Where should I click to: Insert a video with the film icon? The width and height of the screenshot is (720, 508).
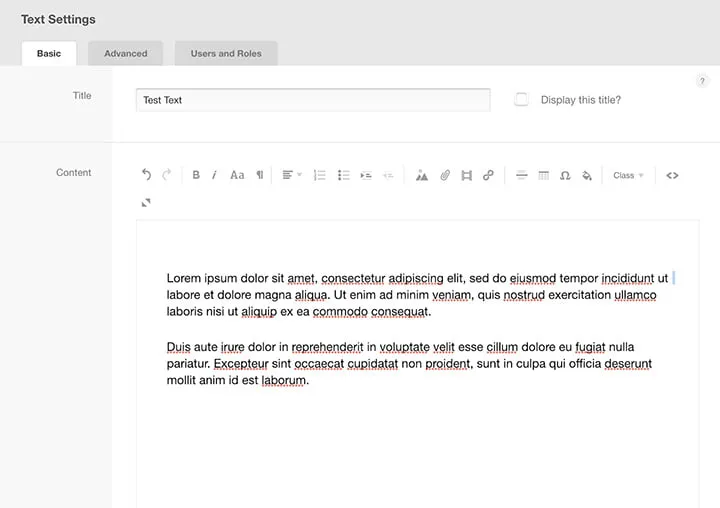[x=467, y=175]
